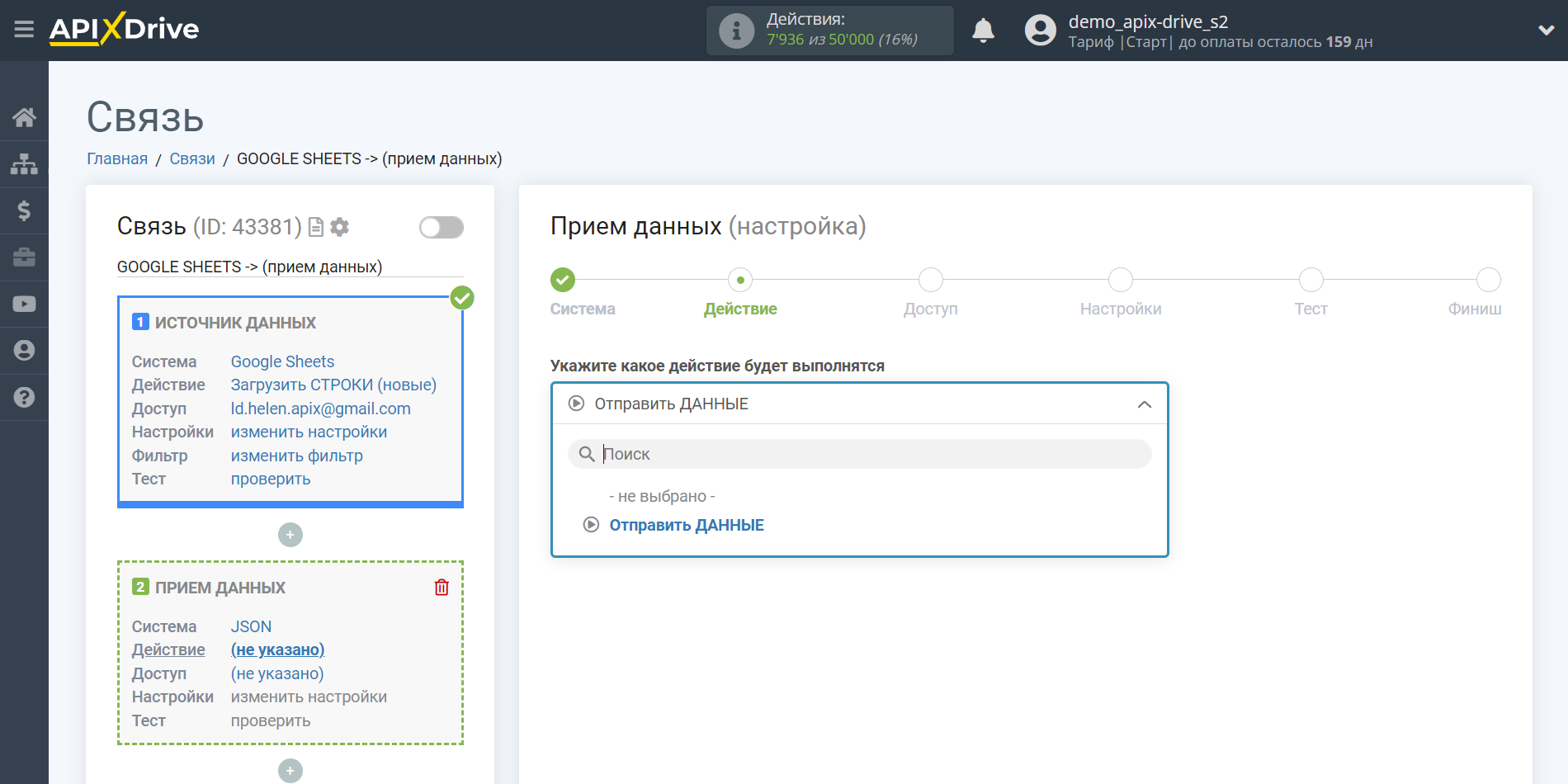
Task: Click the connection name GOOGLE SHEETS field
Action: click(290, 267)
